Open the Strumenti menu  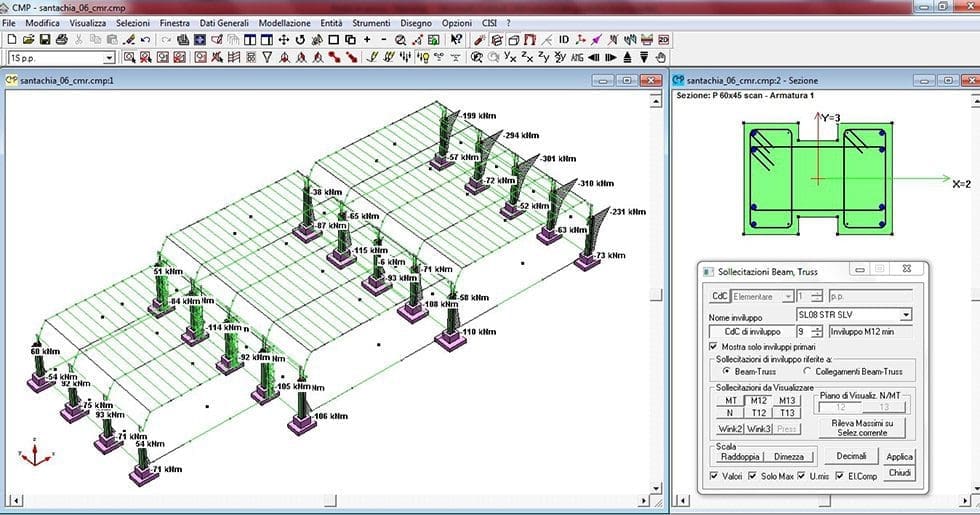click(369, 22)
